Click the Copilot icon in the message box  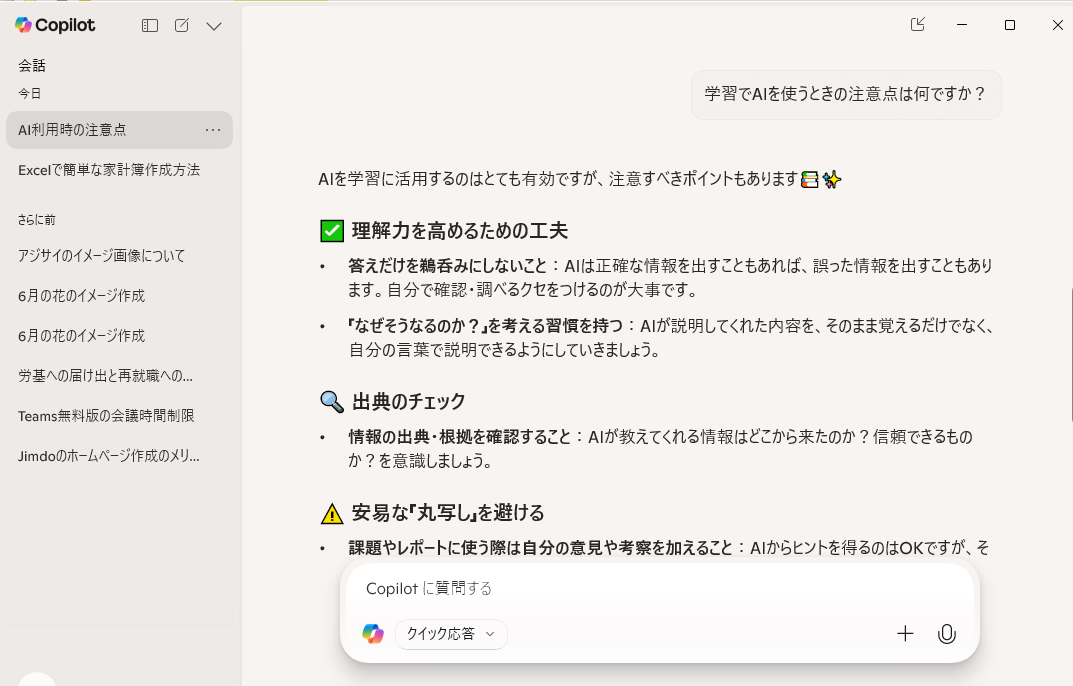(373, 633)
